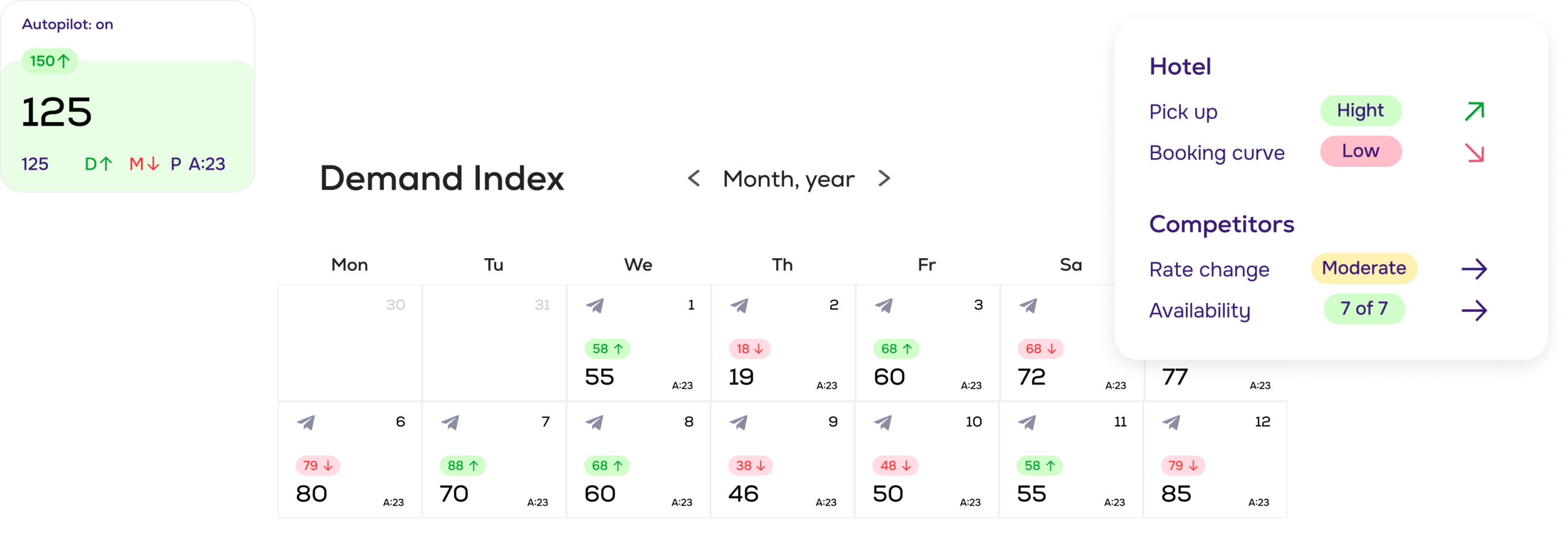This screenshot has width=1568, height=540.
Task: Click paper plane icon on day 2
Action: (x=739, y=305)
